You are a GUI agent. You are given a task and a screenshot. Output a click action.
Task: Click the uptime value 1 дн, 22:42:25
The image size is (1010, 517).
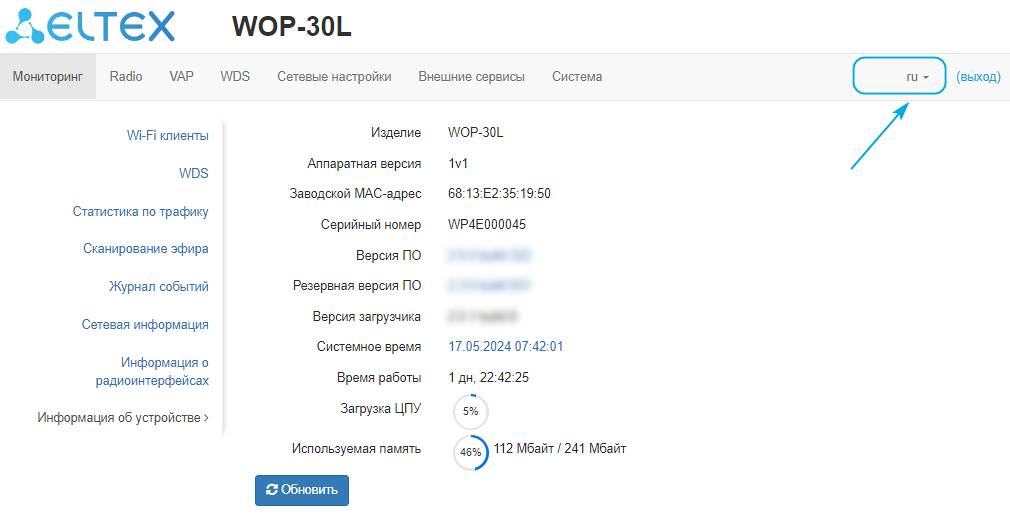[x=489, y=377]
